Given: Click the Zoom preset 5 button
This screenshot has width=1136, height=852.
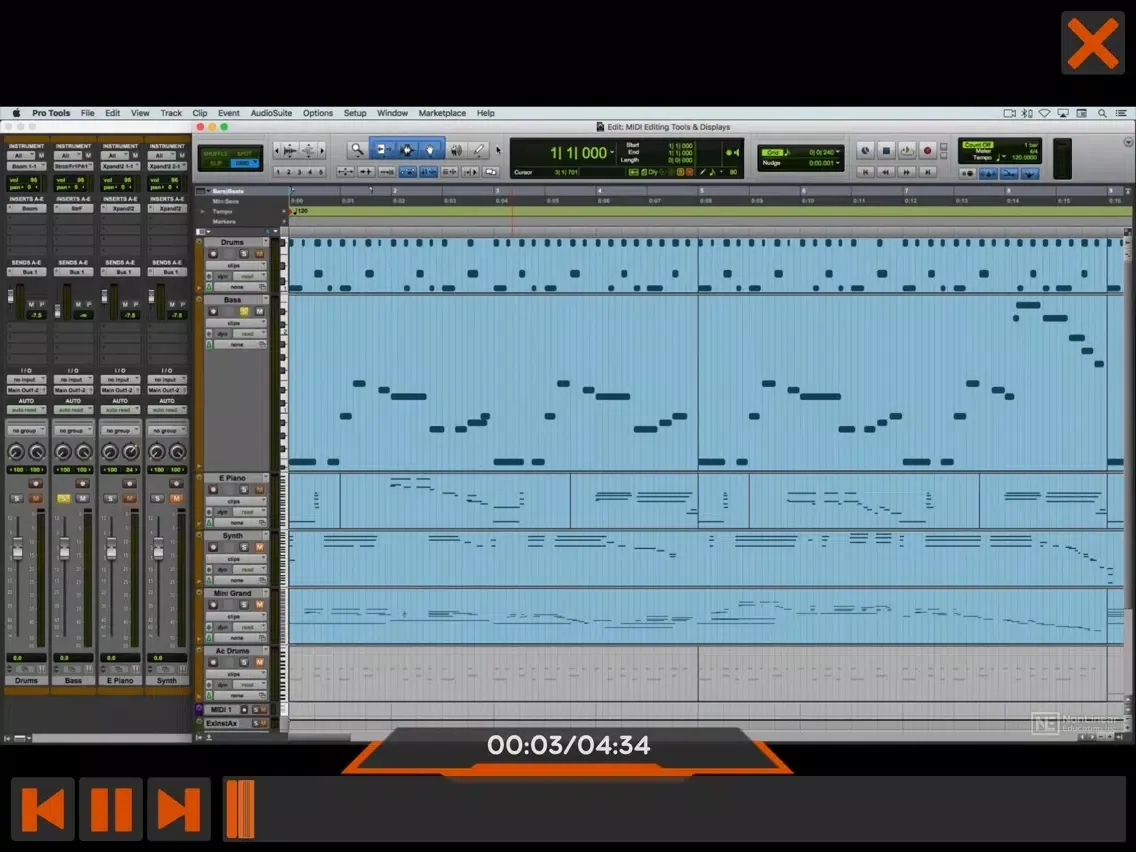Looking at the screenshot, I should [321, 172].
